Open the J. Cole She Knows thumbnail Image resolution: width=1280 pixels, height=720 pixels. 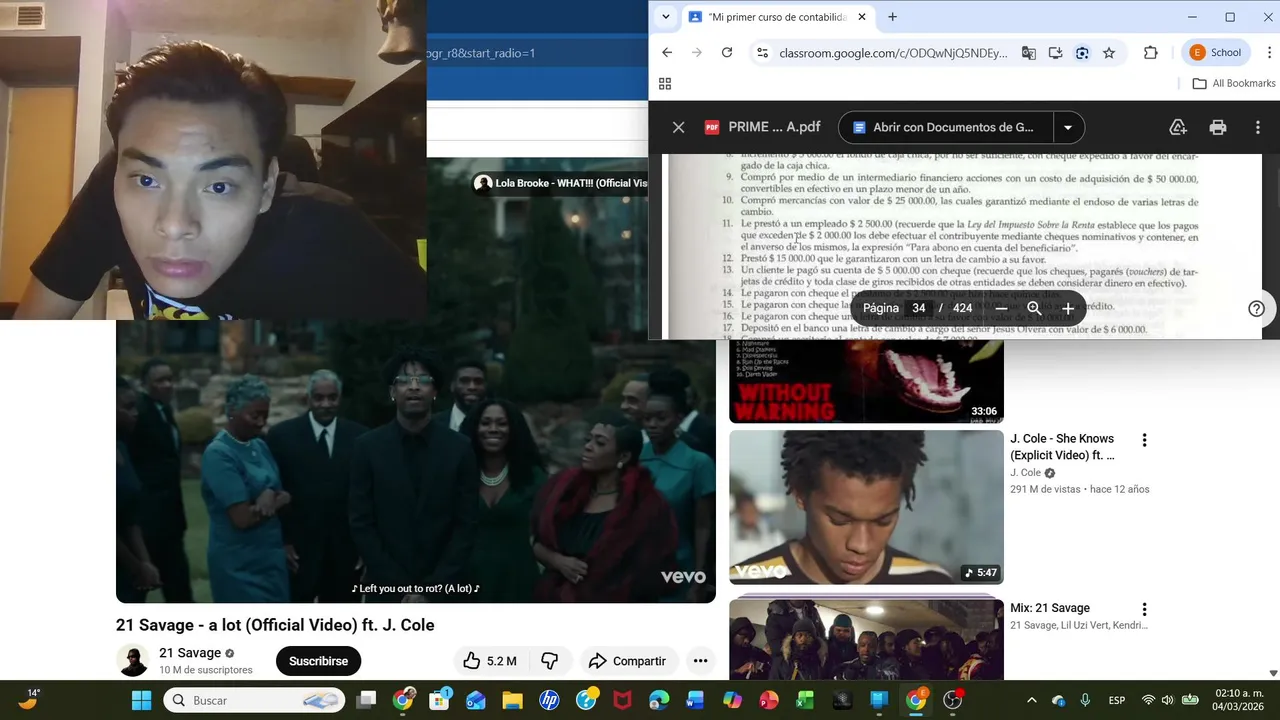coord(866,507)
